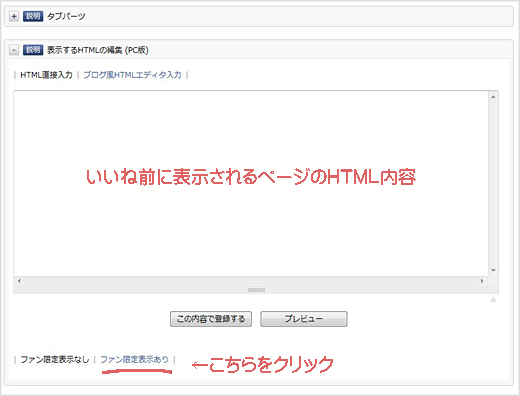Click the vertical scrollbar down arrow
The image size is (520, 396).
(x=493, y=270)
